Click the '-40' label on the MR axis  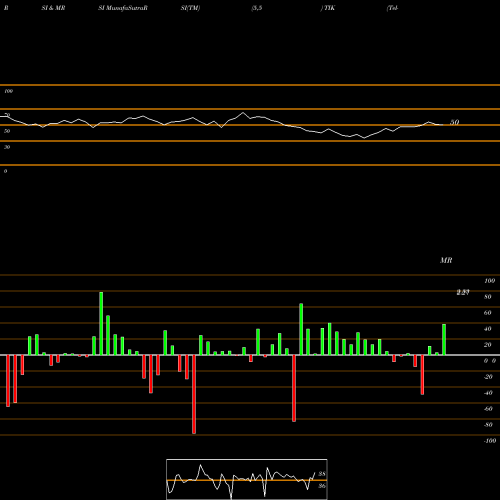[x=488, y=393]
